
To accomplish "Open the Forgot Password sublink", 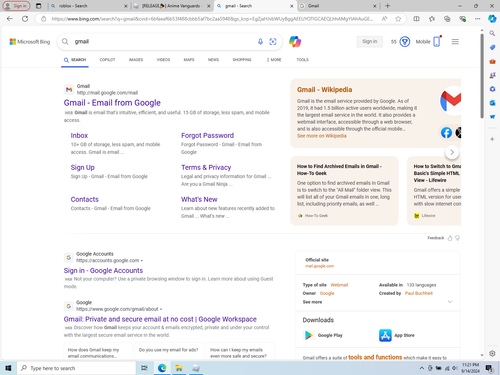I will tap(207, 135).
